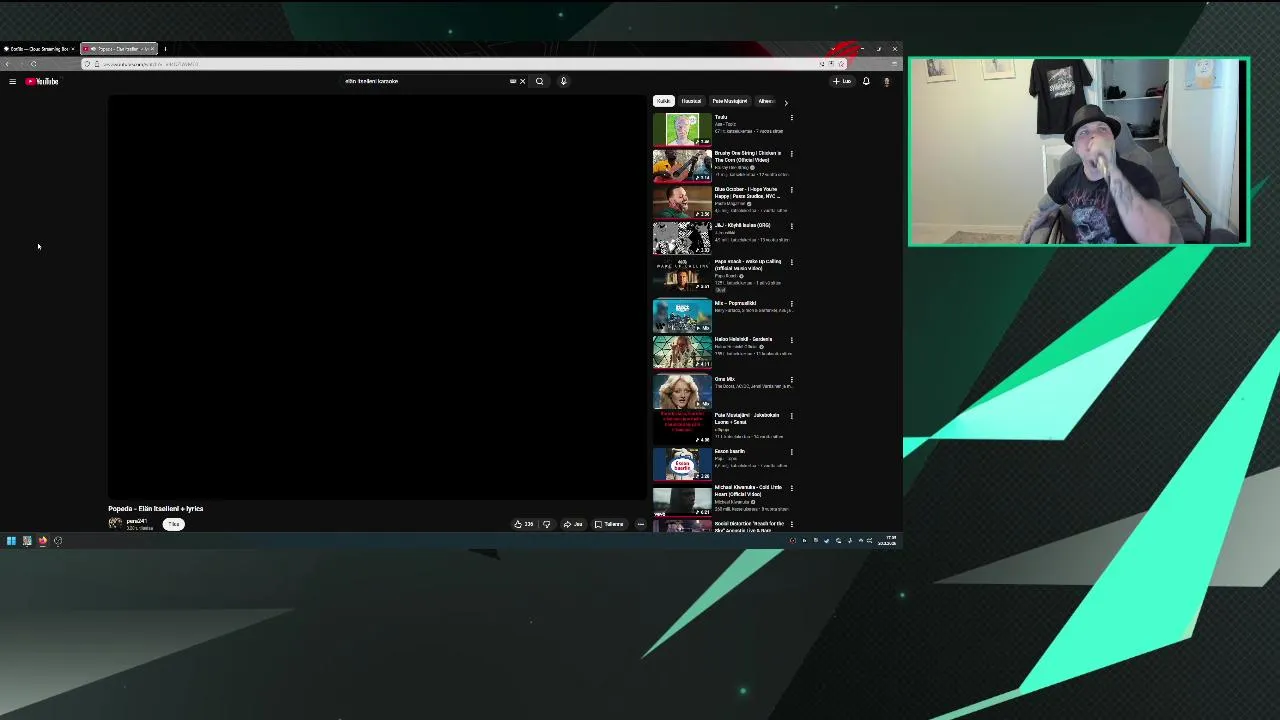Share the video with Jaa button

(573, 524)
